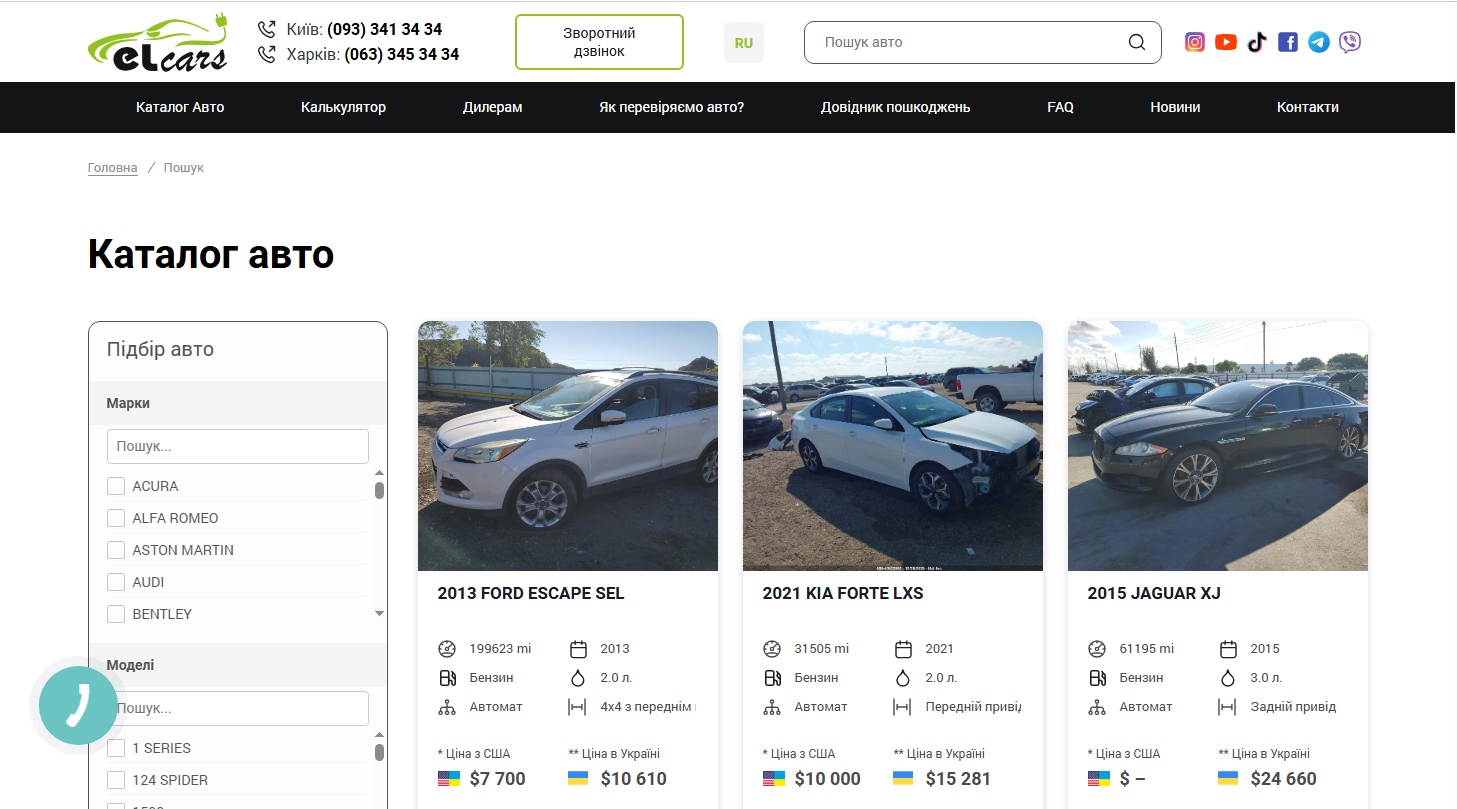Switch language with RU button
The image size is (1457, 809).
[743, 43]
